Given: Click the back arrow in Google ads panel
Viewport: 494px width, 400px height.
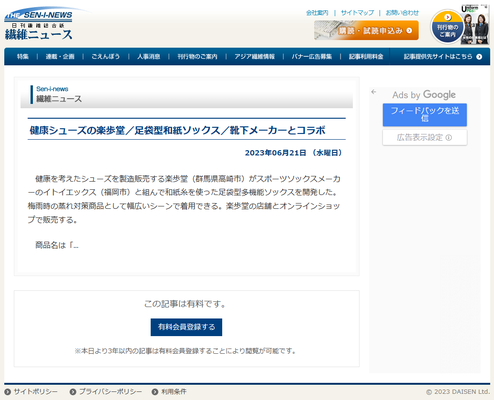Looking at the screenshot, I should point(374,92).
